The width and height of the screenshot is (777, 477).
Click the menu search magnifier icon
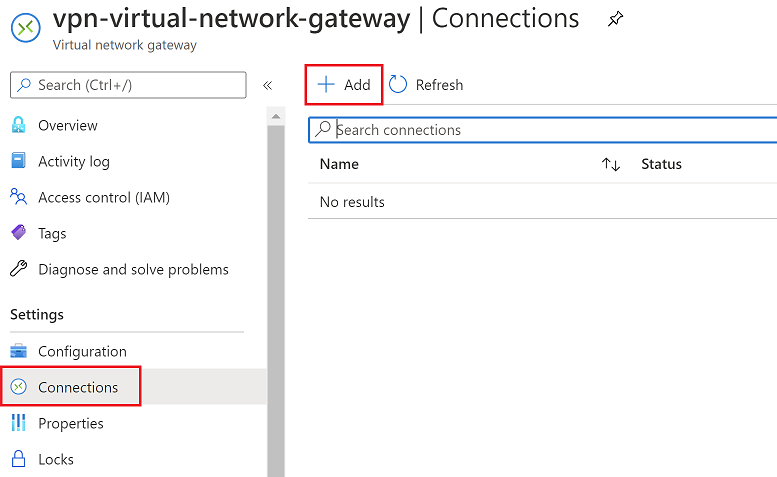pos(24,85)
